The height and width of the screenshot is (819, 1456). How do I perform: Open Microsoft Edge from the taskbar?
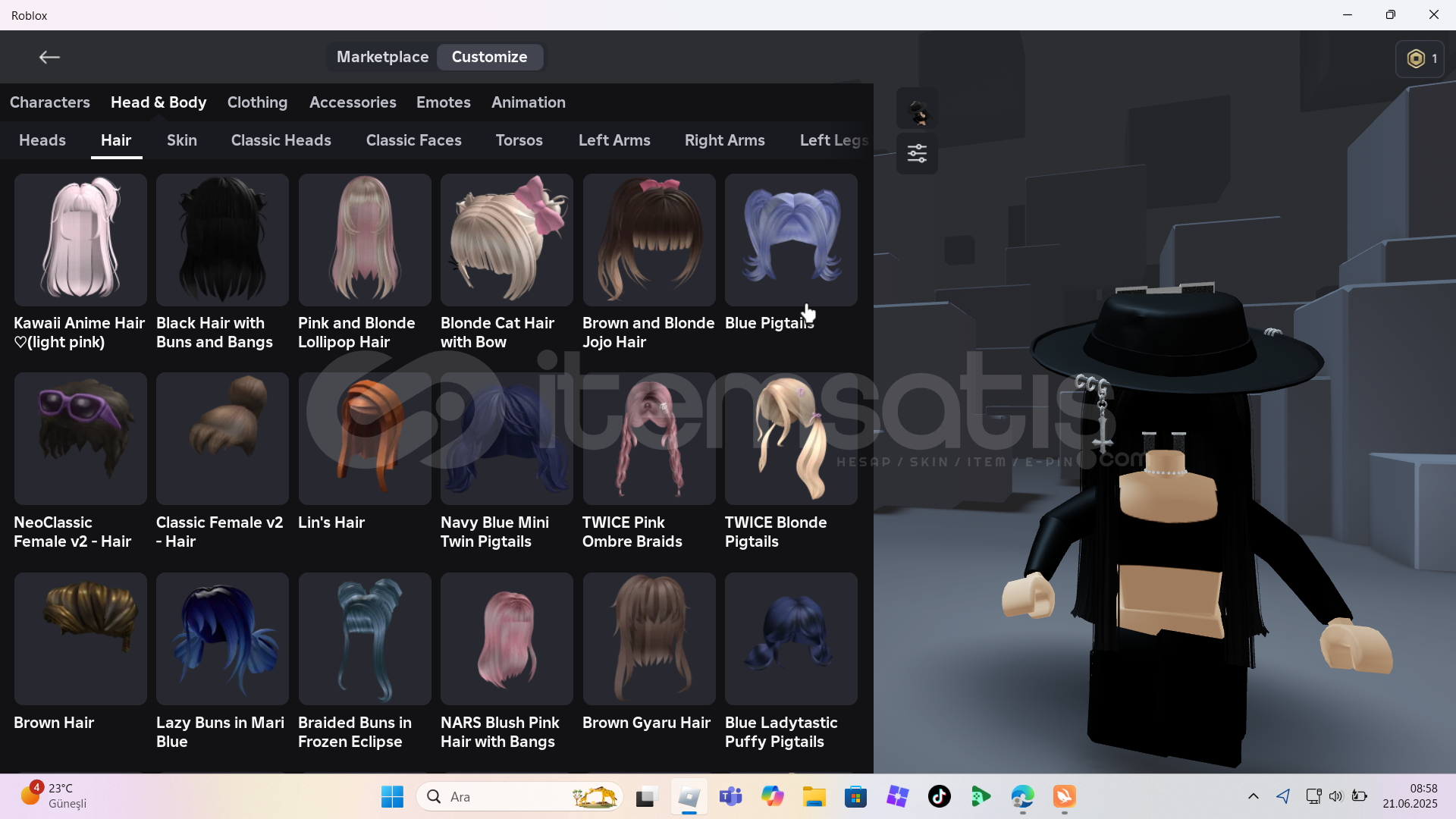tap(1023, 796)
